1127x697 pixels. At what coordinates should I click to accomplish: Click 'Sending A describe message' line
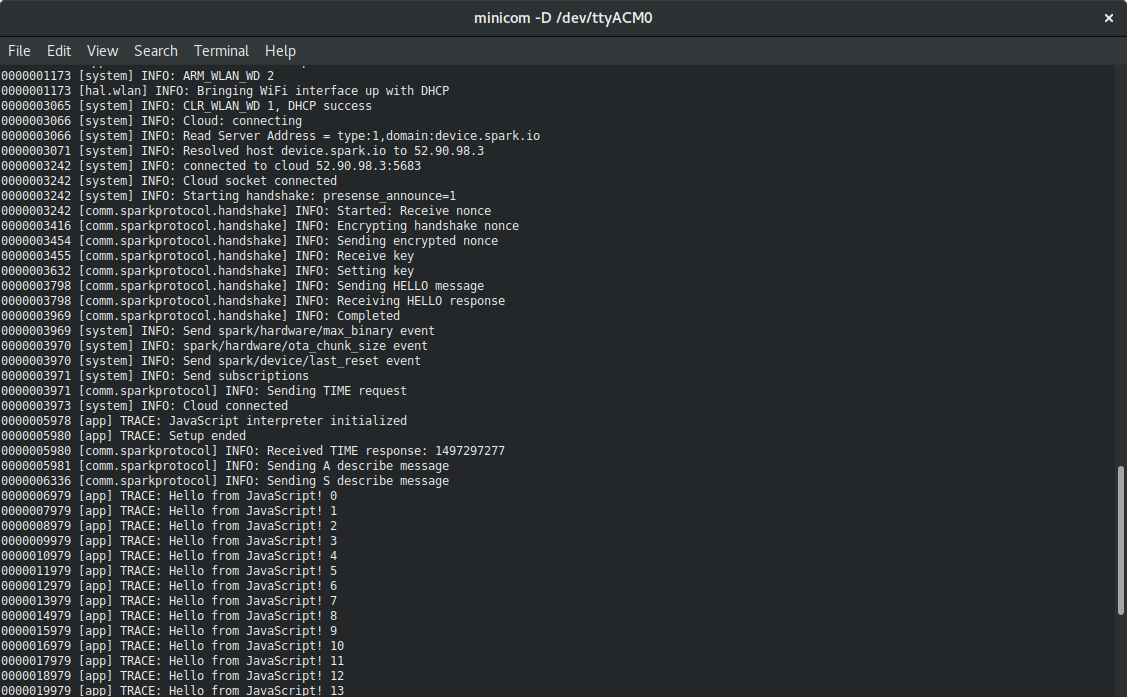point(225,466)
